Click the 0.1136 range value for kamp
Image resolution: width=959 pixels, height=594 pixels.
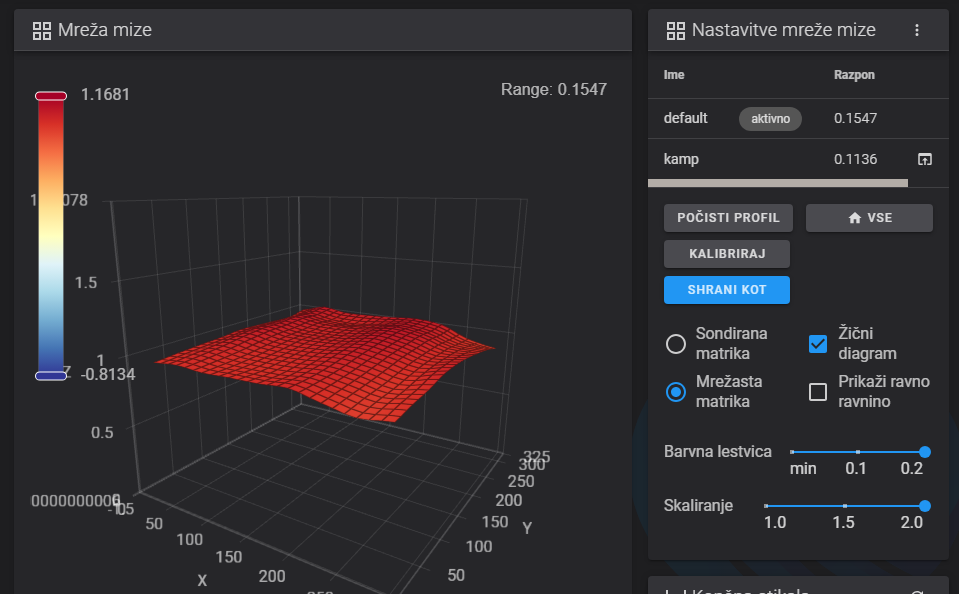tap(856, 159)
